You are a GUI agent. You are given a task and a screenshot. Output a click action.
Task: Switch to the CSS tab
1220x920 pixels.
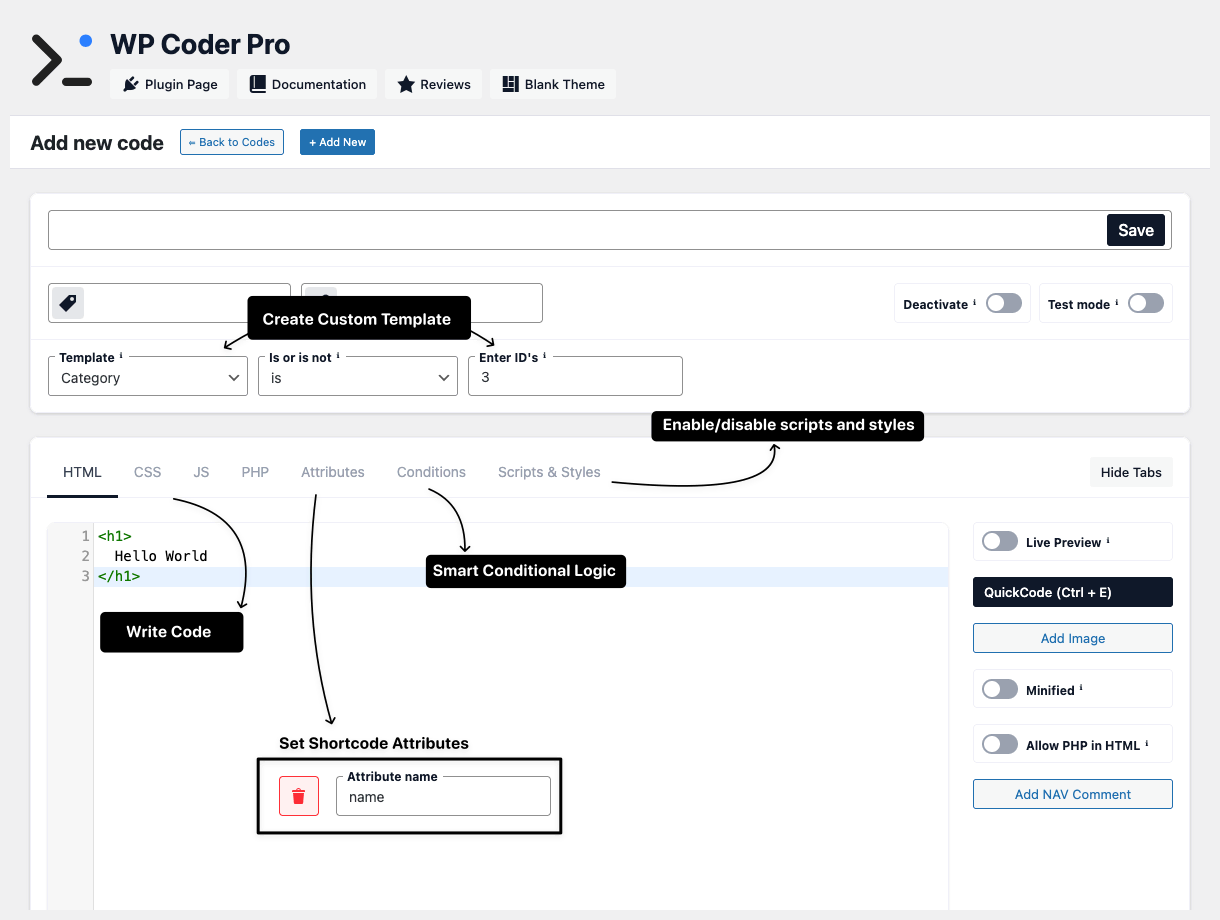[x=147, y=472]
